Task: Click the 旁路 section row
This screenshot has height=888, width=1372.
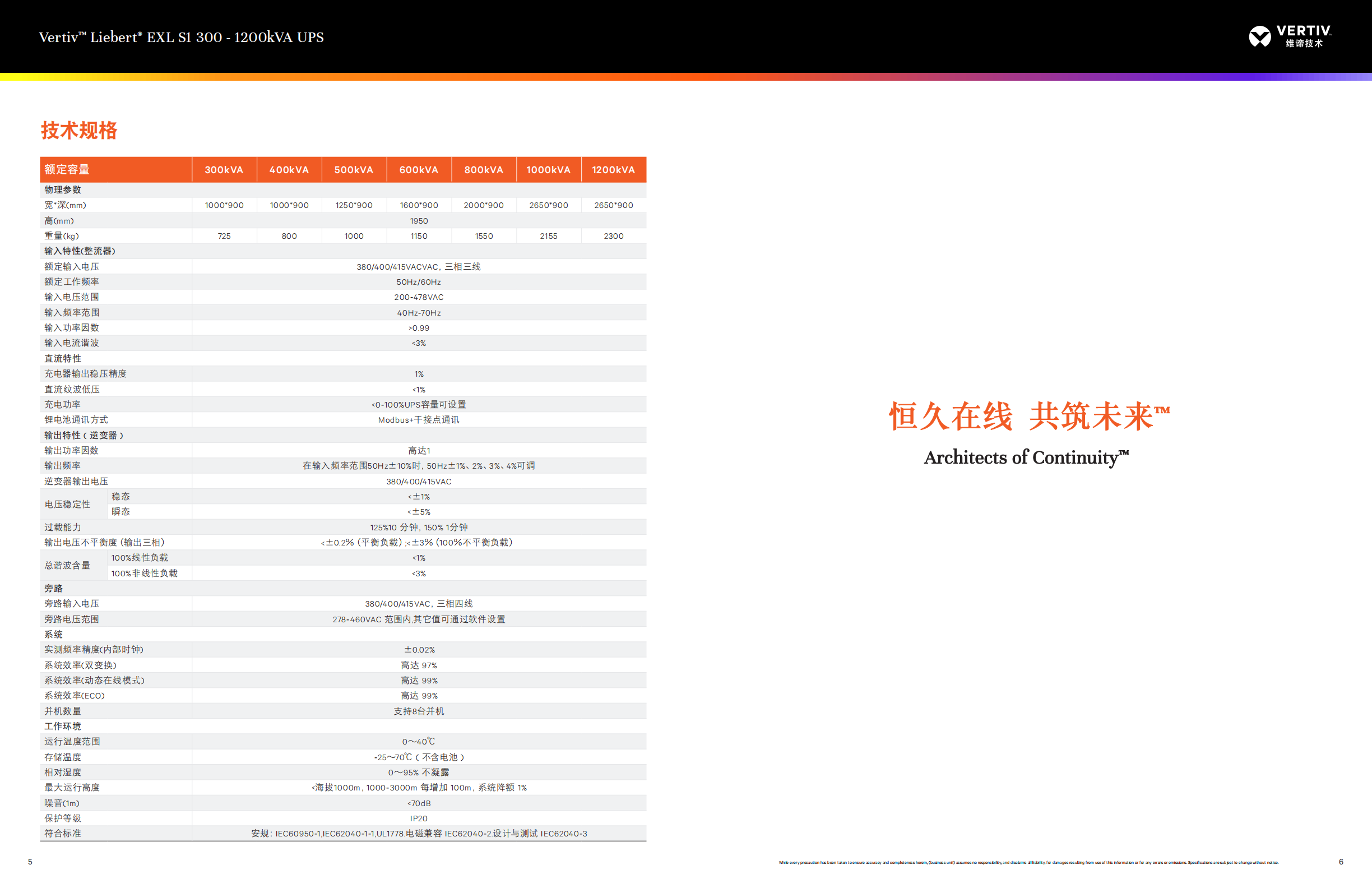Action: pyautogui.click(x=343, y=589)
